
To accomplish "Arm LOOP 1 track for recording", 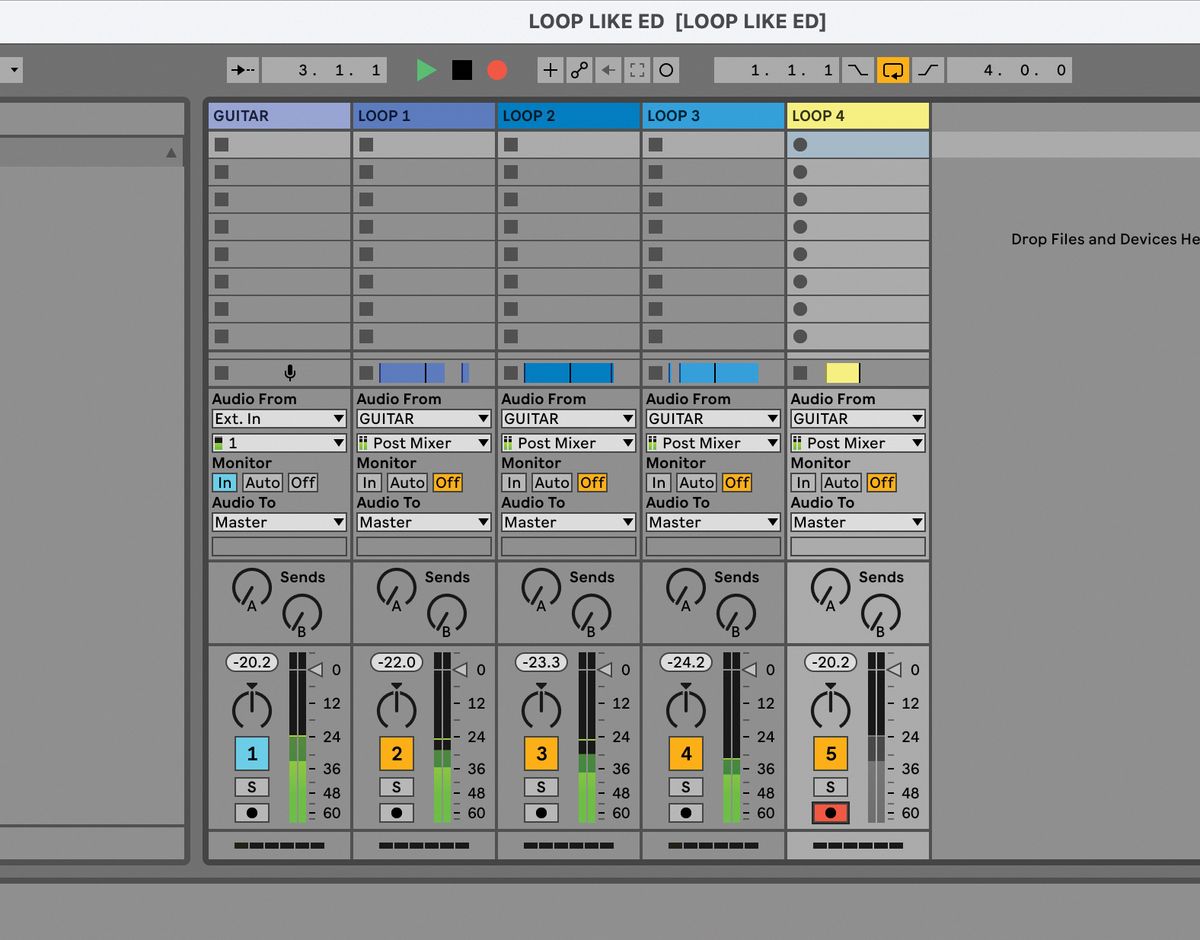I will point(397,813).
